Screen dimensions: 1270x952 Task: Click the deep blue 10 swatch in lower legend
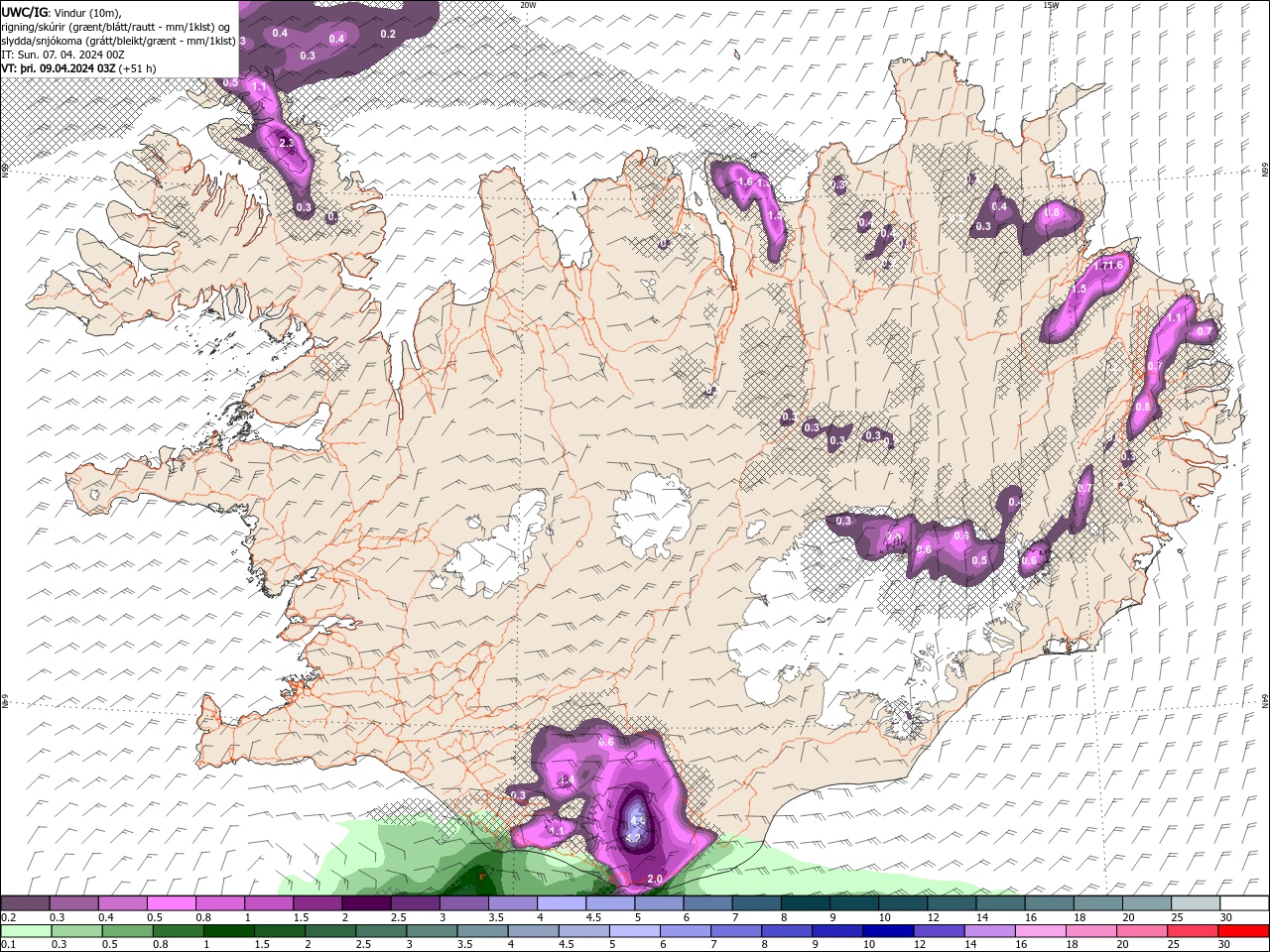tap(887, 931)
